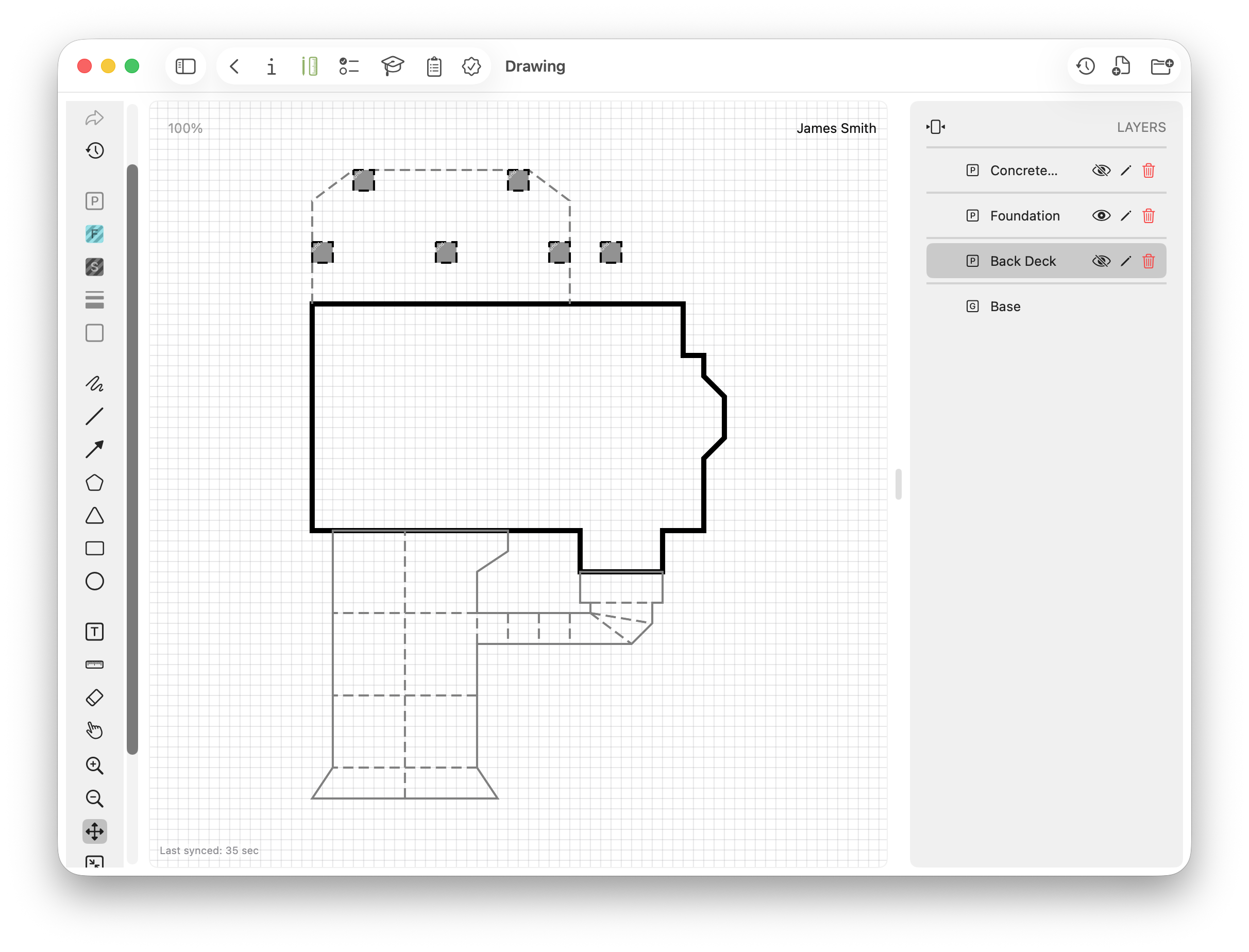Select the teal Foundation F tool
The width and height of the screenshot is (1249, 952).
point(95,234)
